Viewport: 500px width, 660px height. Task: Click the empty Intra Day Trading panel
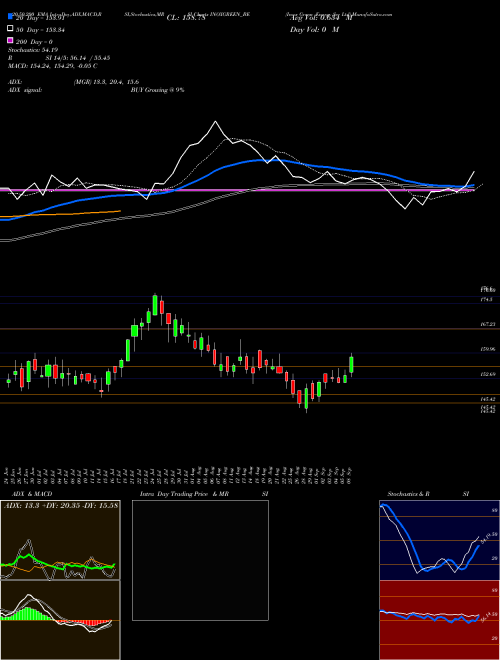200,560
